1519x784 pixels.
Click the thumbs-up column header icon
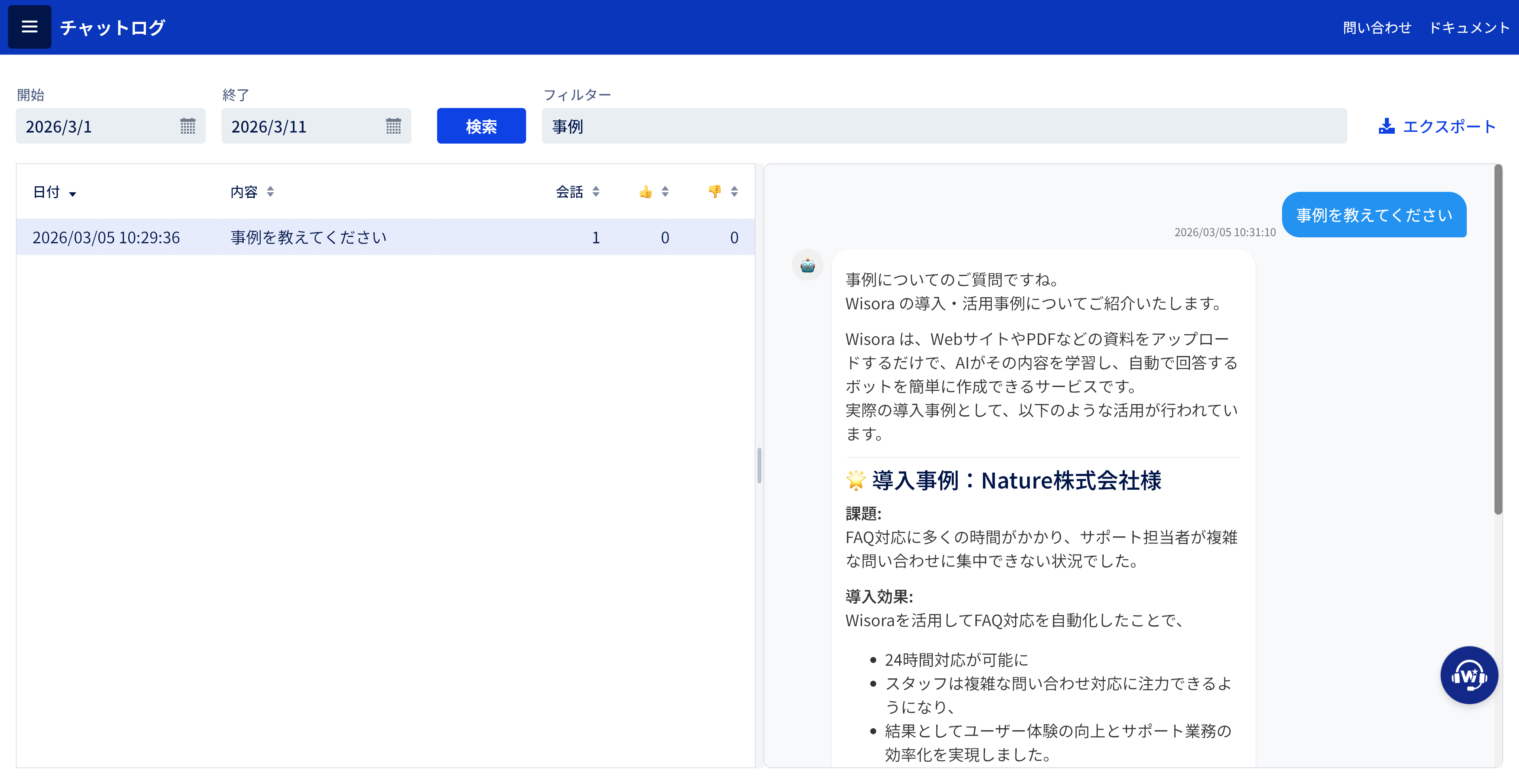click(646, 191)
